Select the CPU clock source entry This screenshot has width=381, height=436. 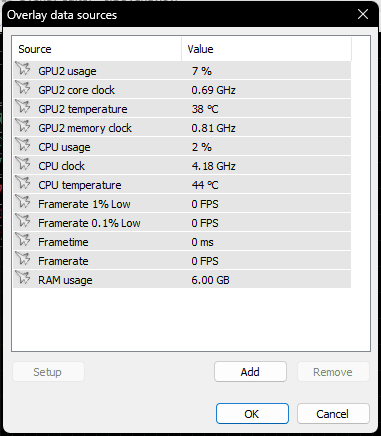tap(182, 166)
